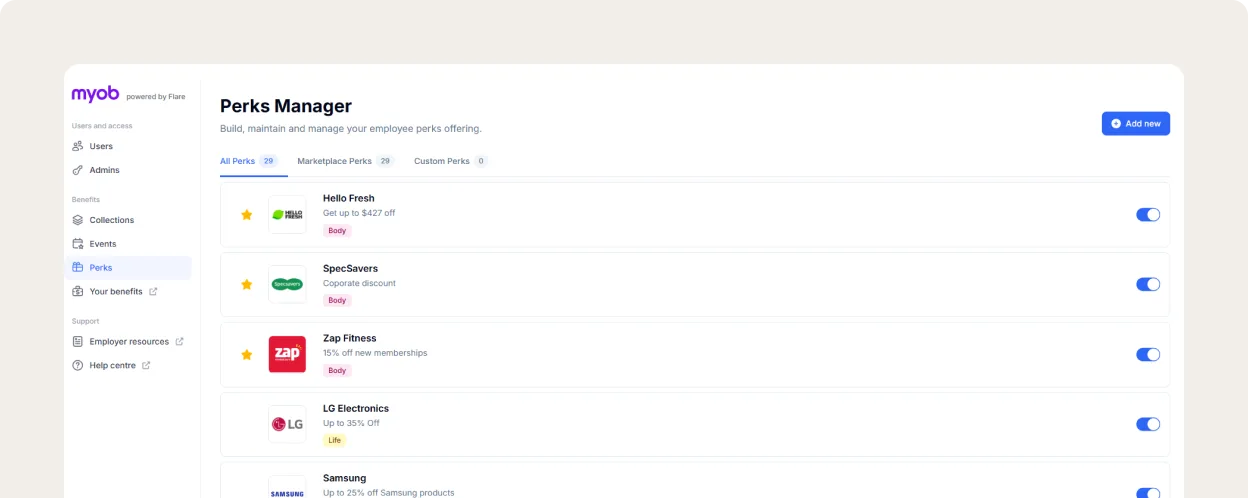Open the Admins sidebar item
1248x498 pixels.
tap(128, 170)
